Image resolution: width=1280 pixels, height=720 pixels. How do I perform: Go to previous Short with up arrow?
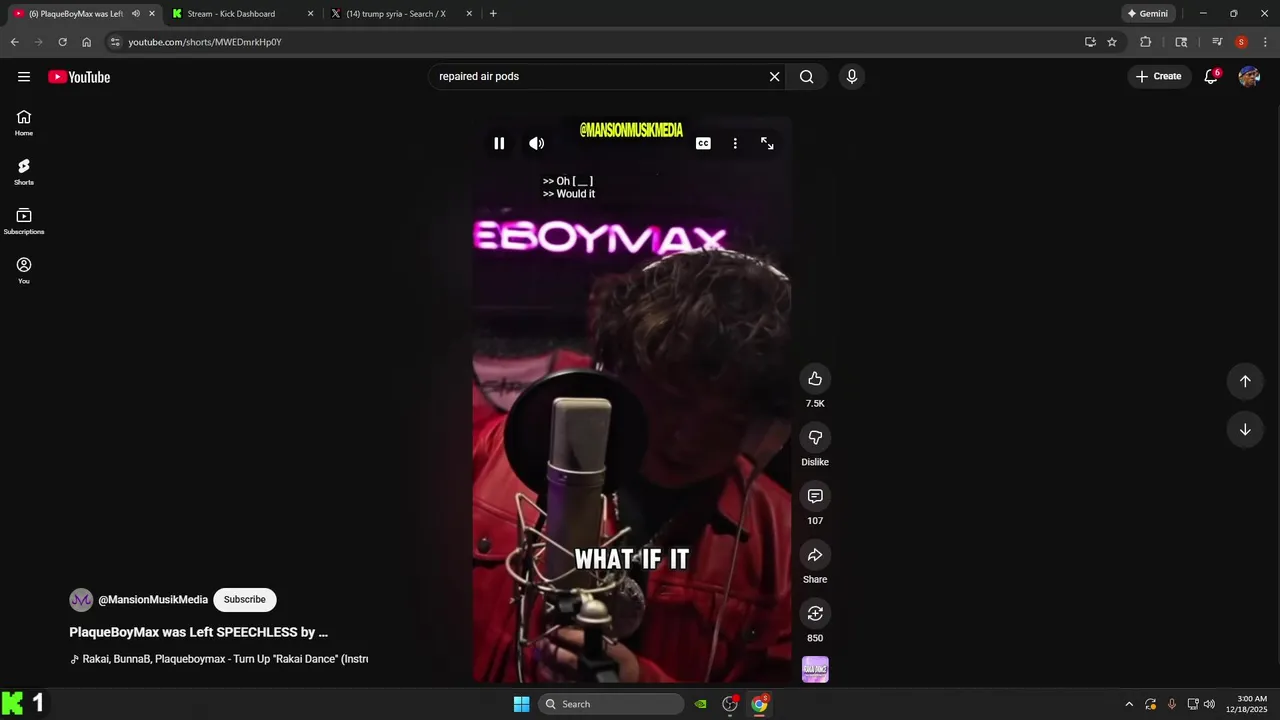coord(1245,381)
